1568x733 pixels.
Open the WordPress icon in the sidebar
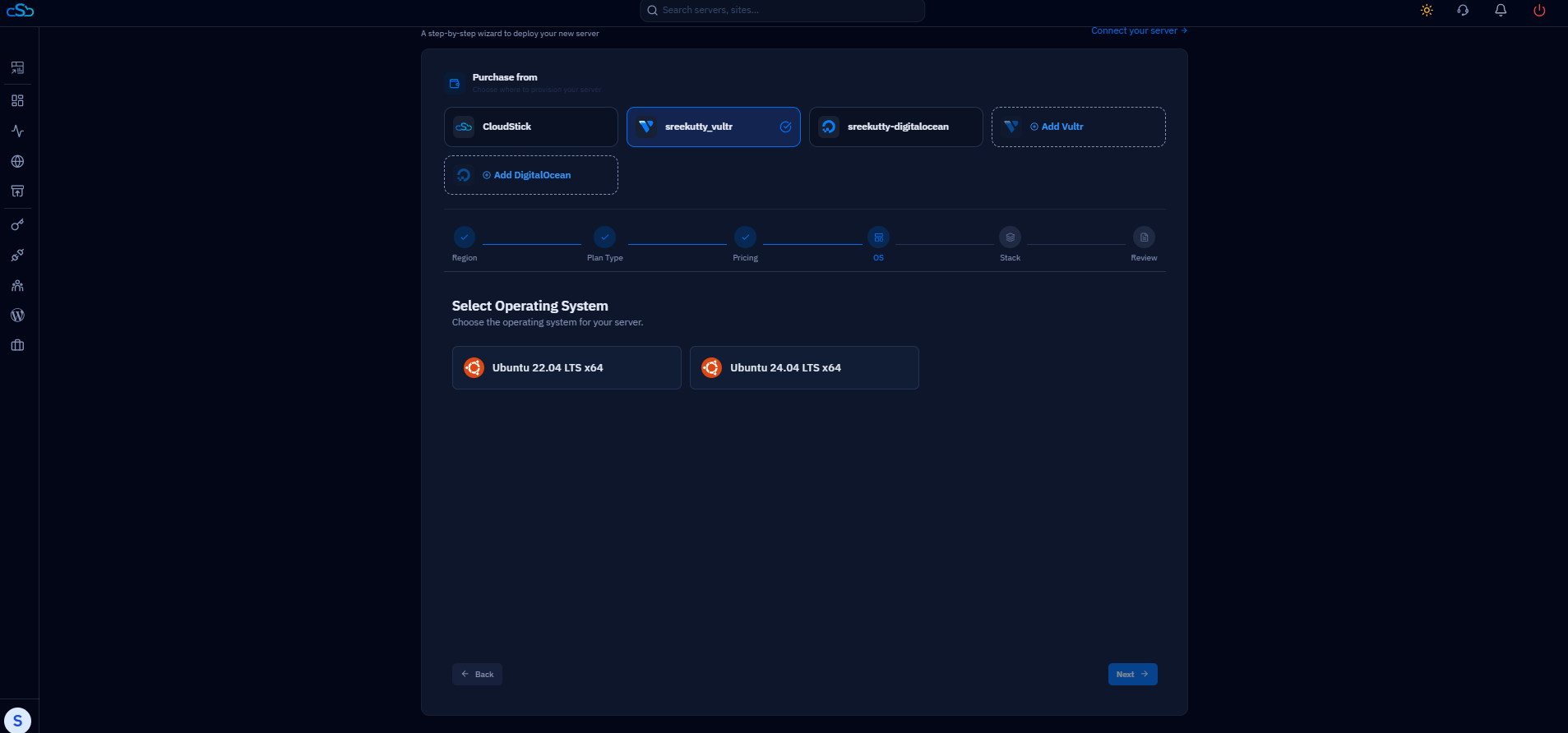click(17, 316)
